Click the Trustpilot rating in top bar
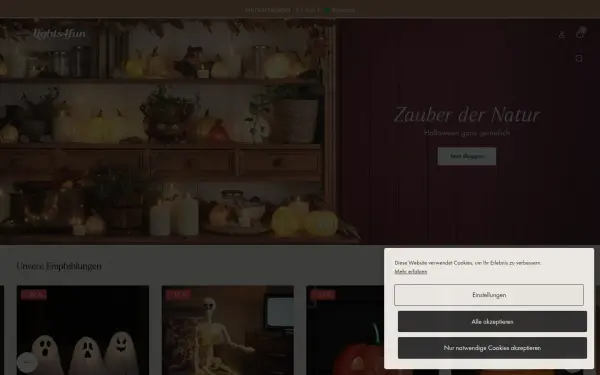This screenshot has width=600, height=375. (300, 10)
